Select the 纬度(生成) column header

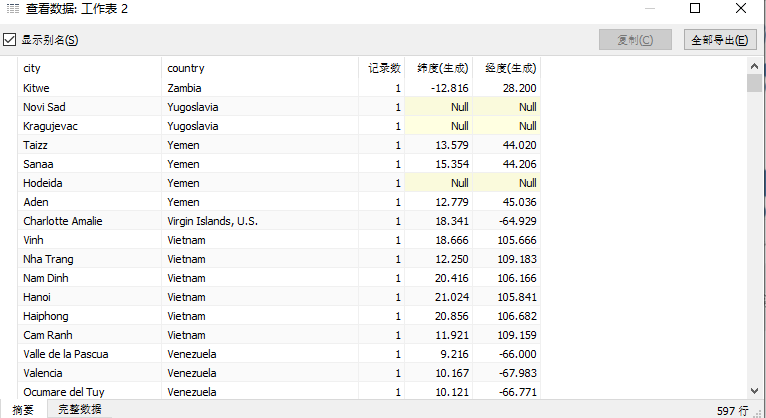440,68
